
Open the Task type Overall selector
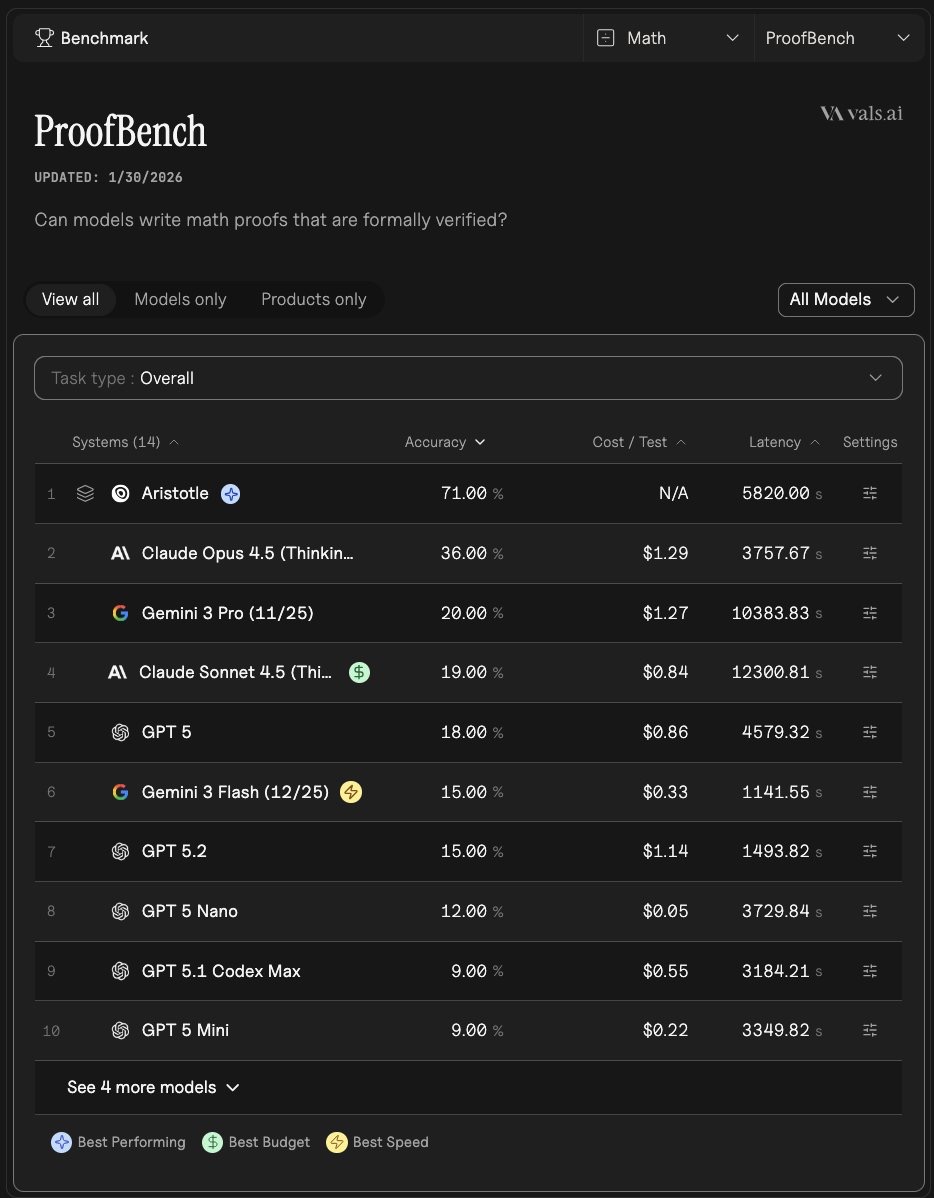point(468,378)
